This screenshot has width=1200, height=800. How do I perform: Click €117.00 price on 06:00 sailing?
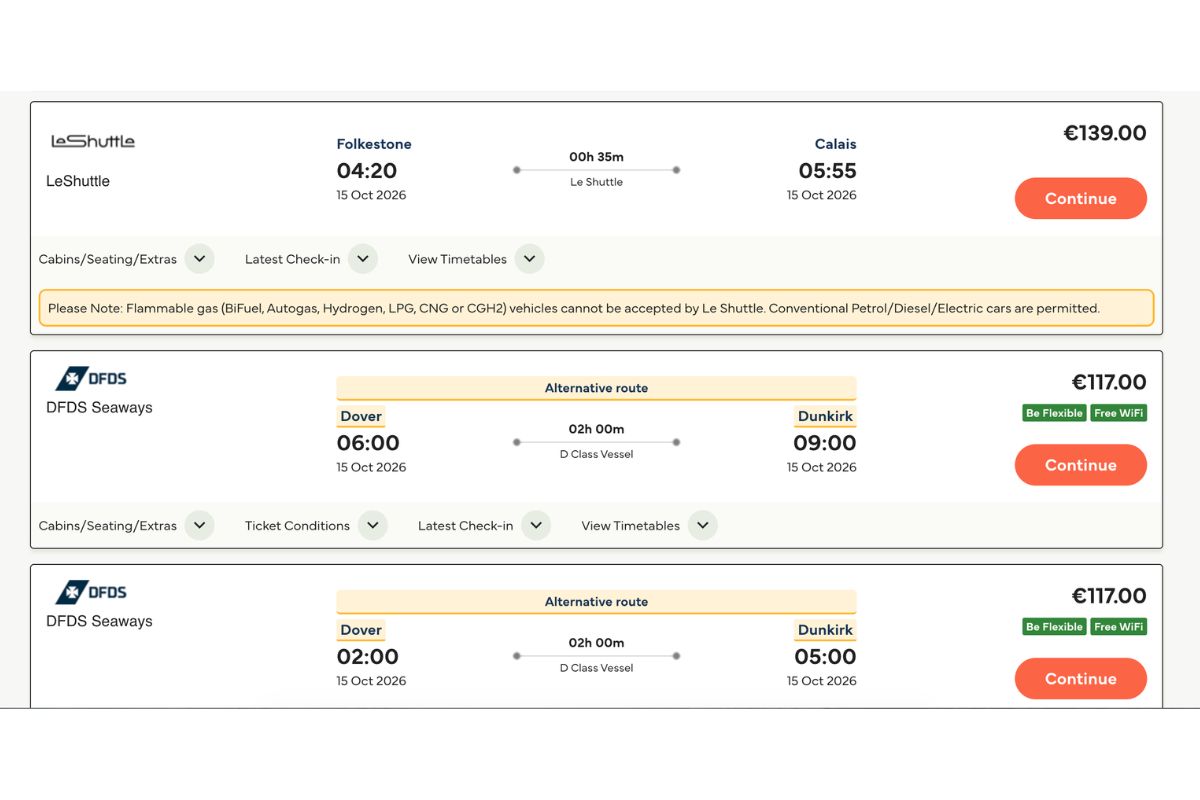1109,382
